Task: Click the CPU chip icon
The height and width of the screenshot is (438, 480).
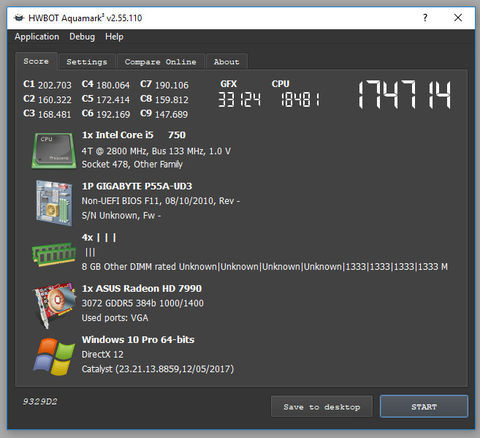Action: click(54, 150)
